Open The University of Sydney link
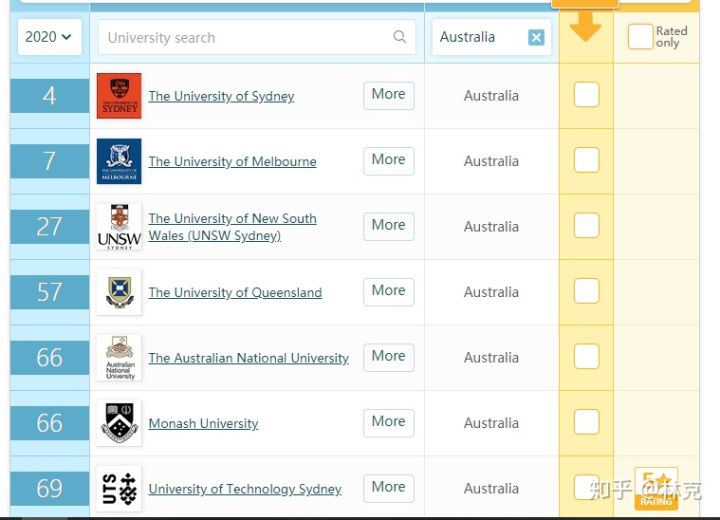720x520 pixels. (x=221, y=96)
